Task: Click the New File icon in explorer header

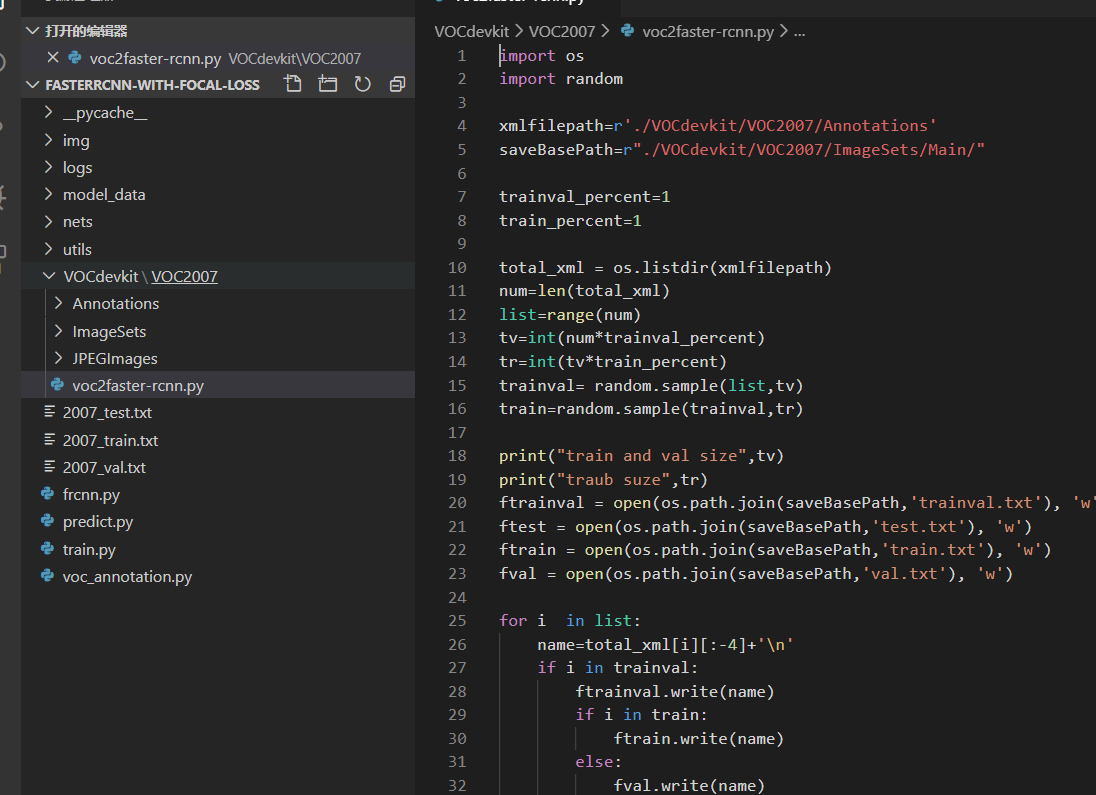Action: 293,85
